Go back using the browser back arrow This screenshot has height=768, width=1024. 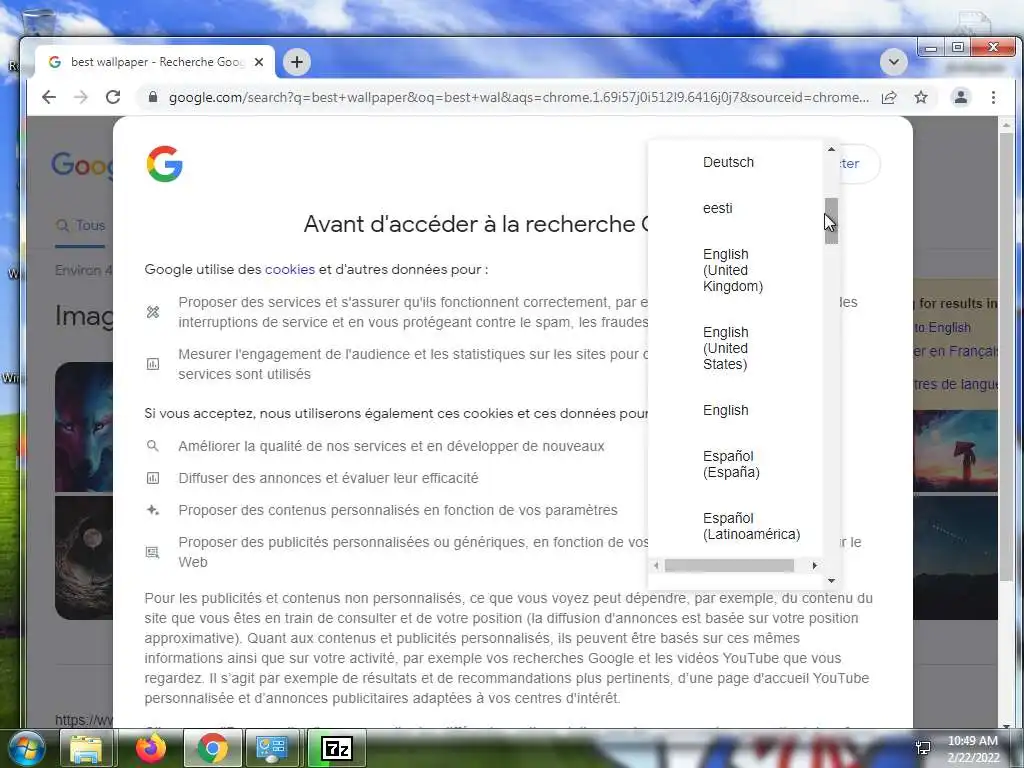(49, 97)
